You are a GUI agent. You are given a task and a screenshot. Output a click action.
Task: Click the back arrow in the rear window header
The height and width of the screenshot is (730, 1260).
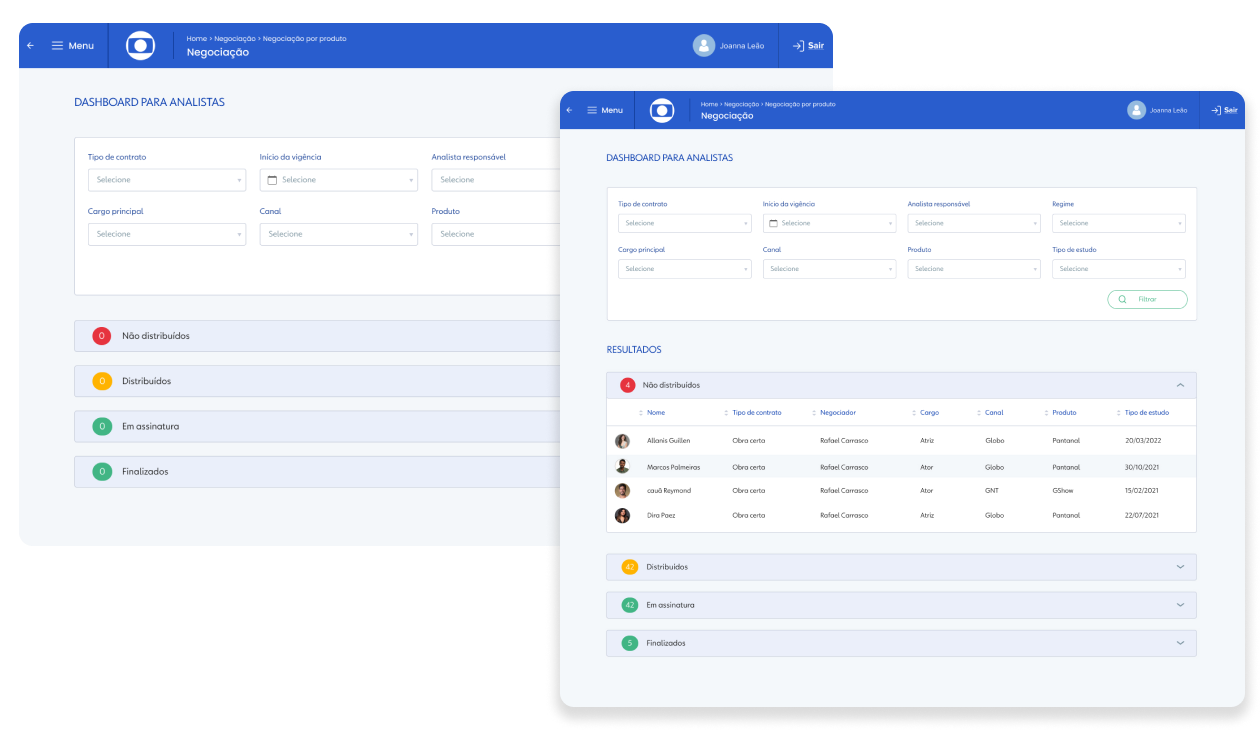pos(30,46)
